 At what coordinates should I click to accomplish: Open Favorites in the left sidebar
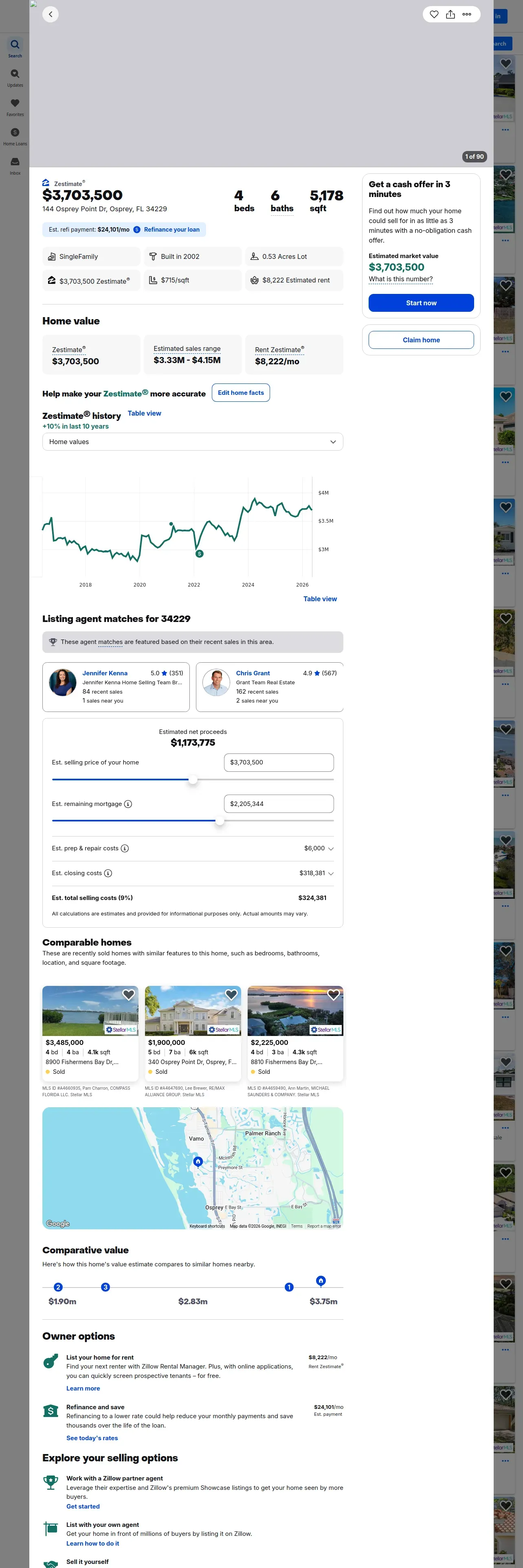coord(15,107)
